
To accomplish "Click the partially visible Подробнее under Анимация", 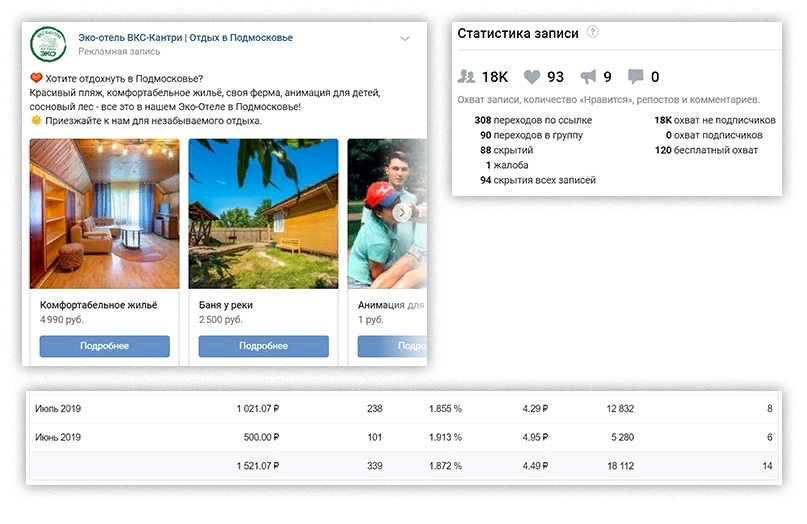I will [x=392, y=346].
